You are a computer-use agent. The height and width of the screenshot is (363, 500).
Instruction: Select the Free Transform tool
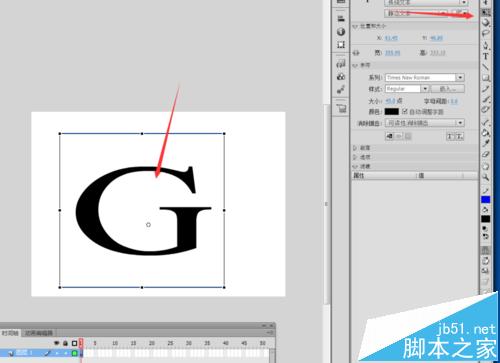point(486,12)
